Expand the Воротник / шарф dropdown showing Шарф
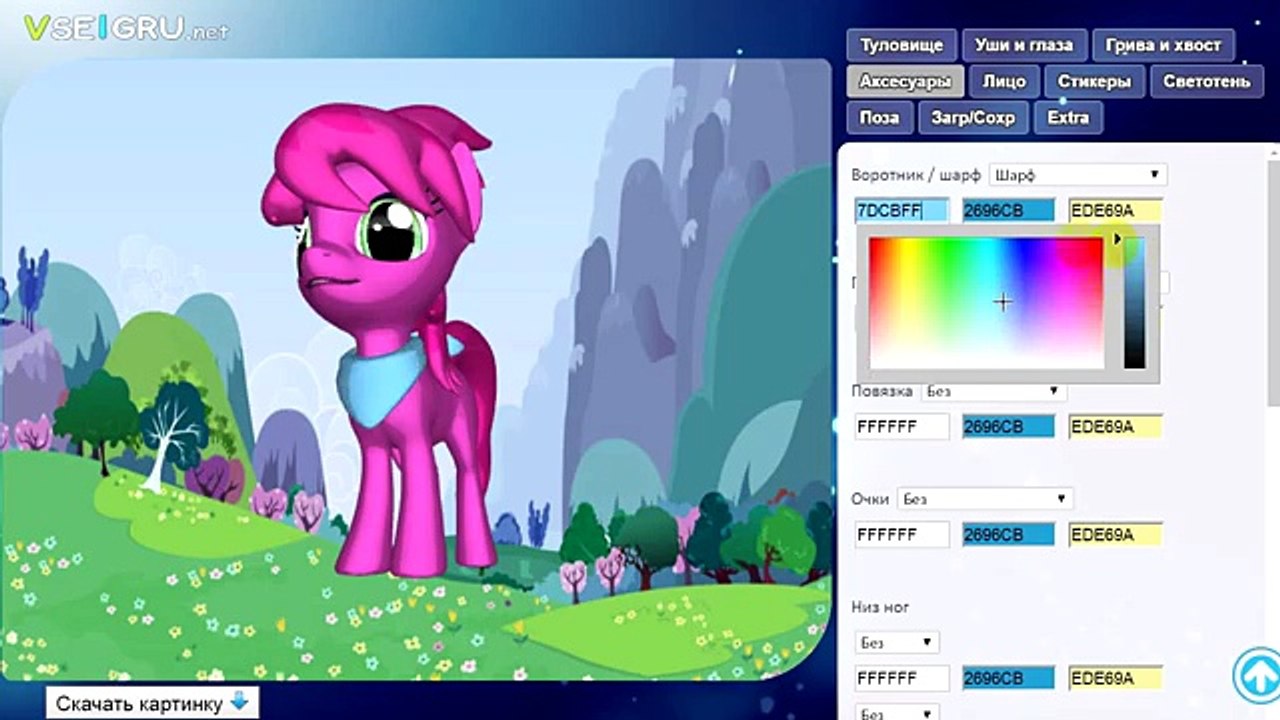1280x720 pixels. tap(1078, 174)
